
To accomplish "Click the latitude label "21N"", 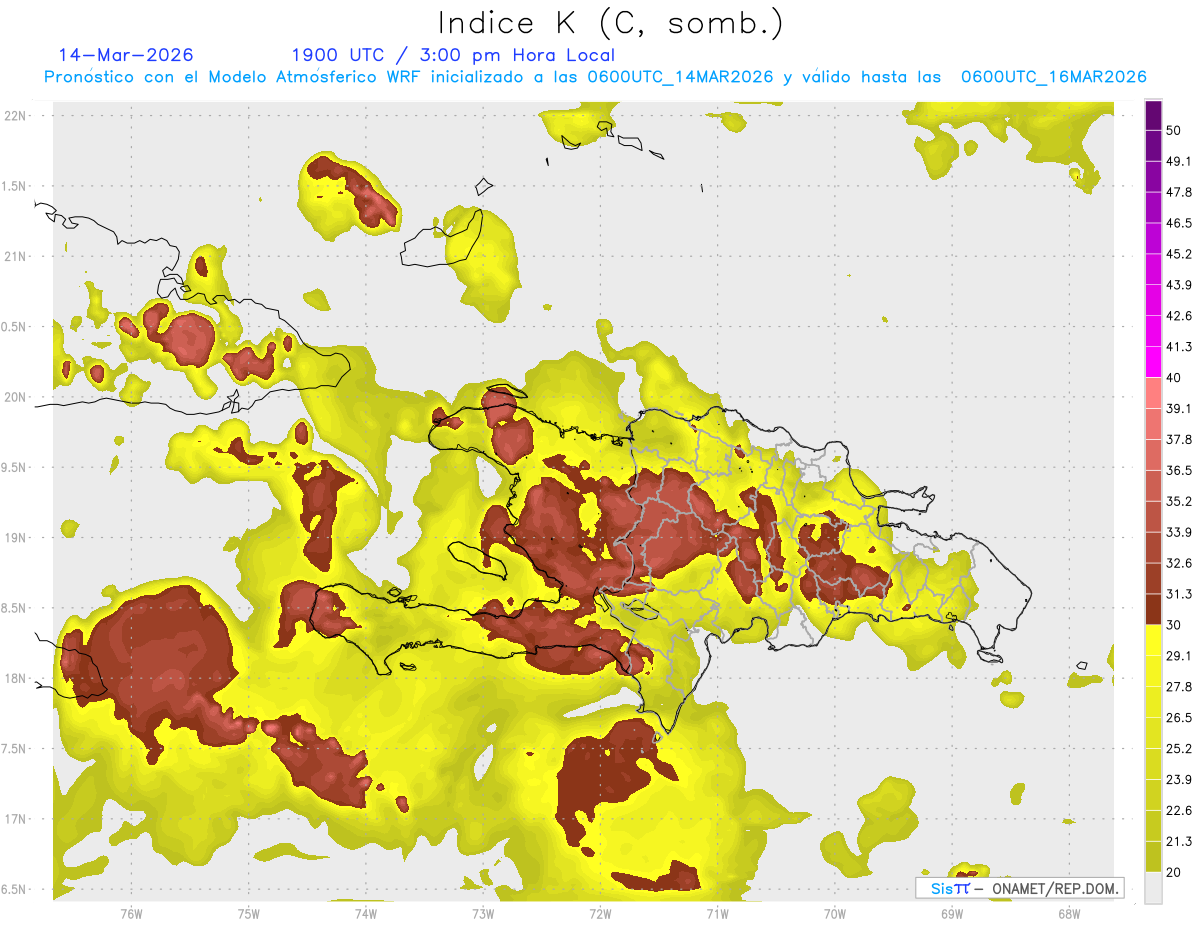I will pyautogui.click(x=15, y=256).
